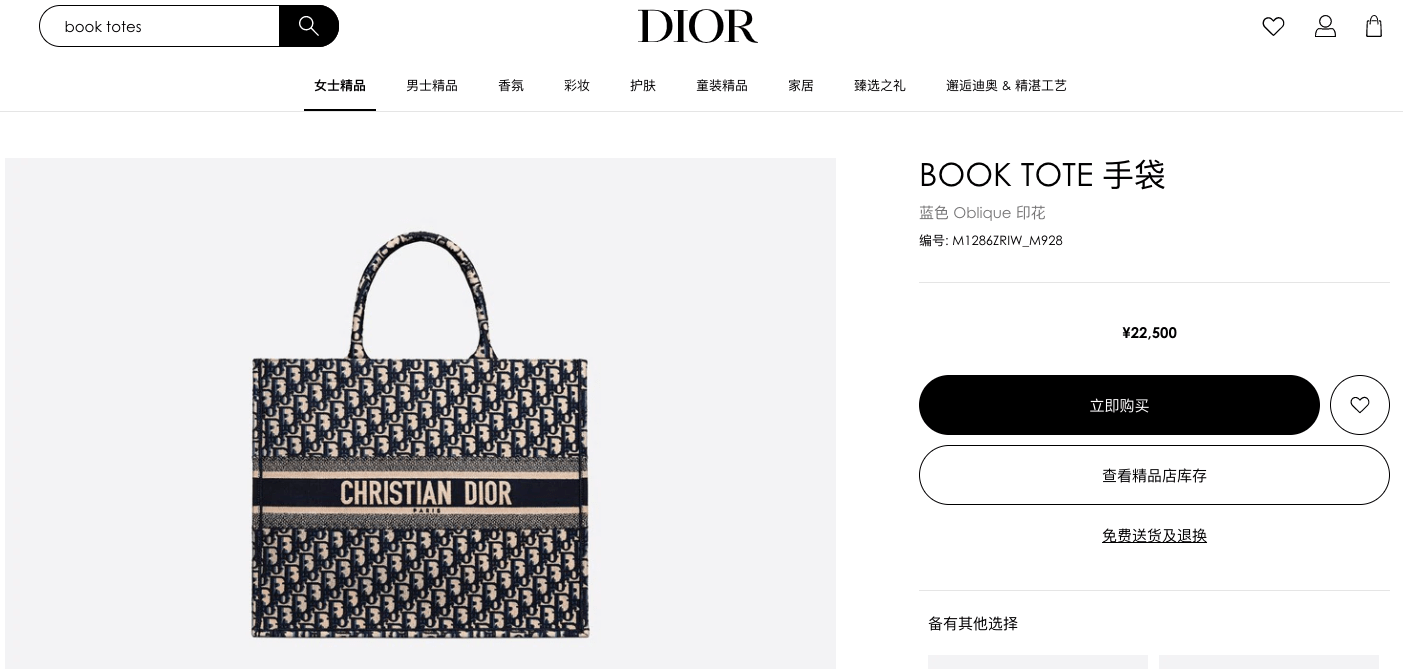Click the DIOR logo

click(x=698, y=26)
